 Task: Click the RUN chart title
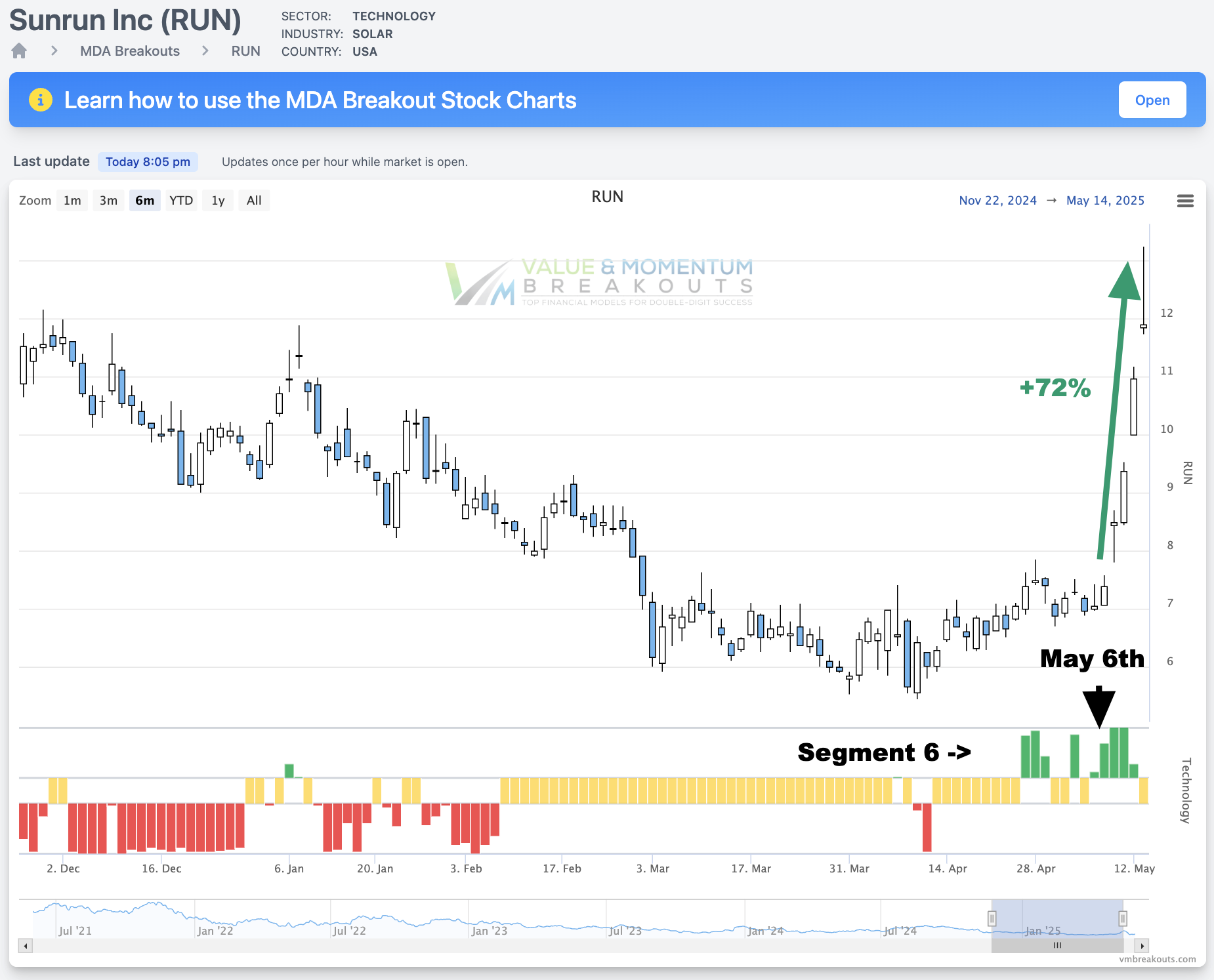click(x=607, y=197)
